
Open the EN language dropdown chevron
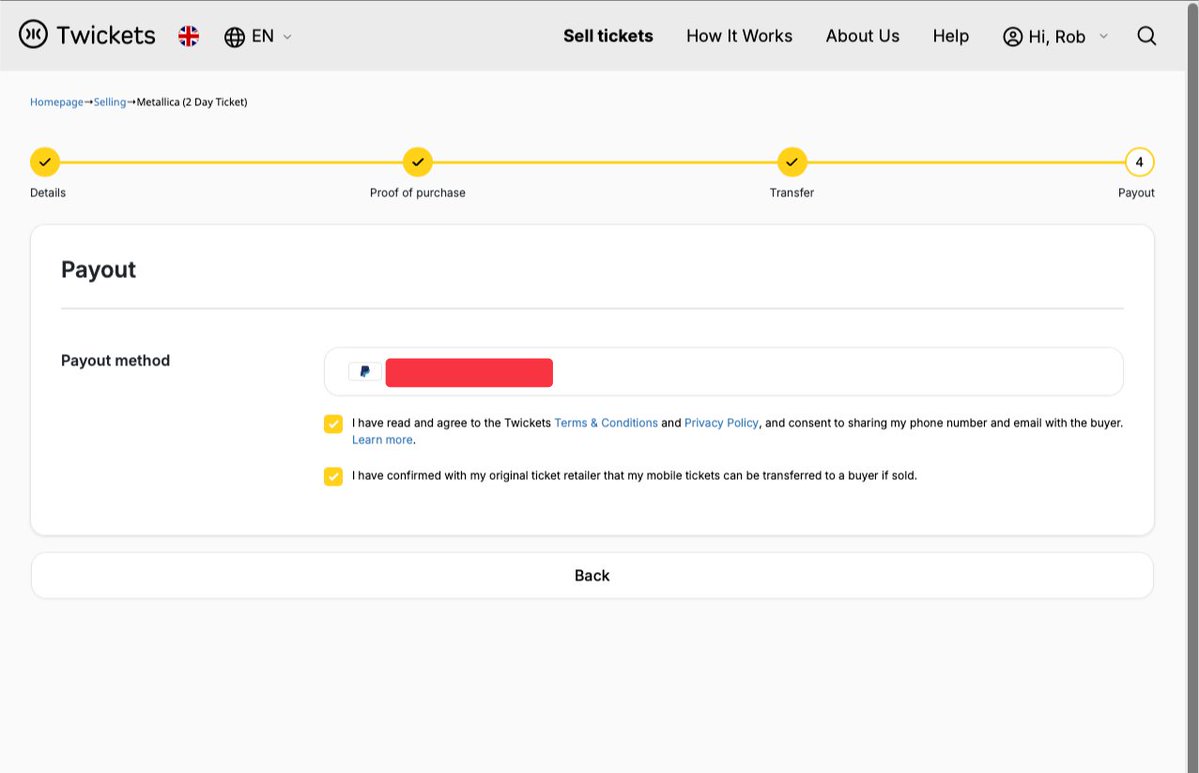pyautogui.click(x=288, y=37)
